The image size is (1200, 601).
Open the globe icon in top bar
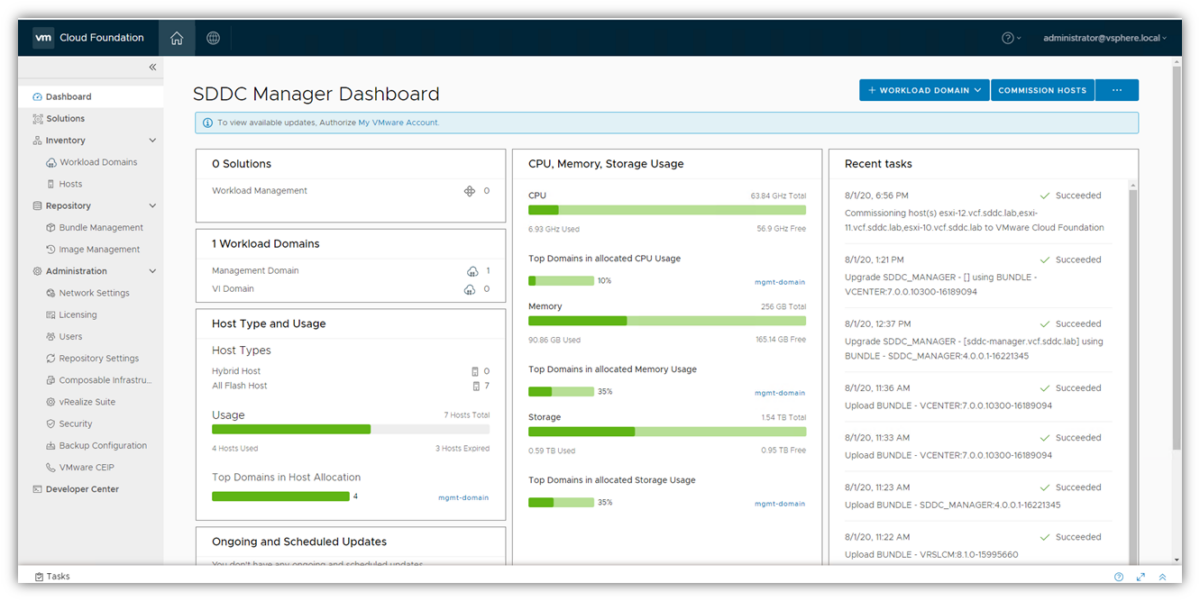tap(213, 38)
